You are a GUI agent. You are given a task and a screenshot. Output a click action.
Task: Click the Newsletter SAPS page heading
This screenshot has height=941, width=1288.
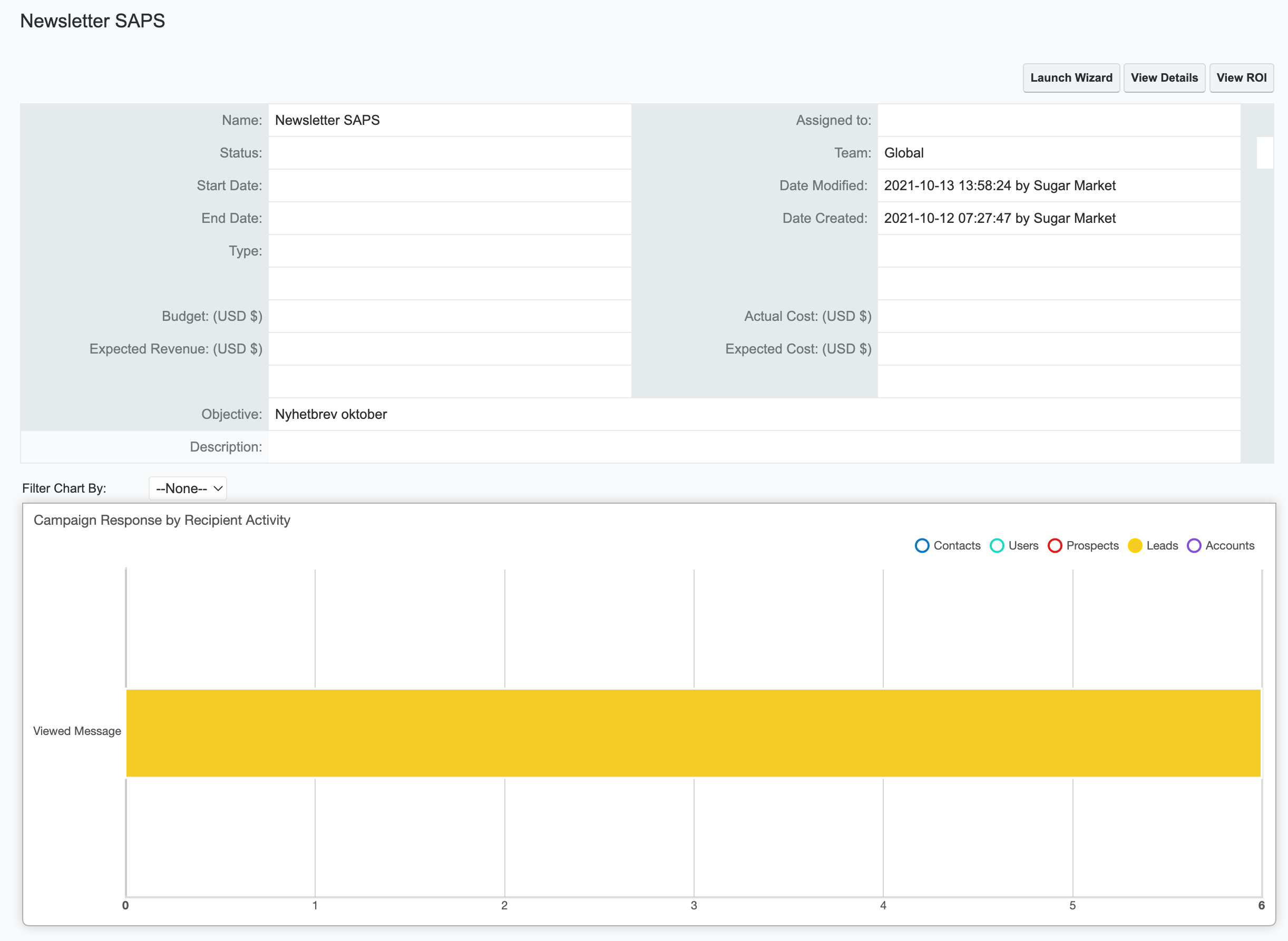click(92, 21)
